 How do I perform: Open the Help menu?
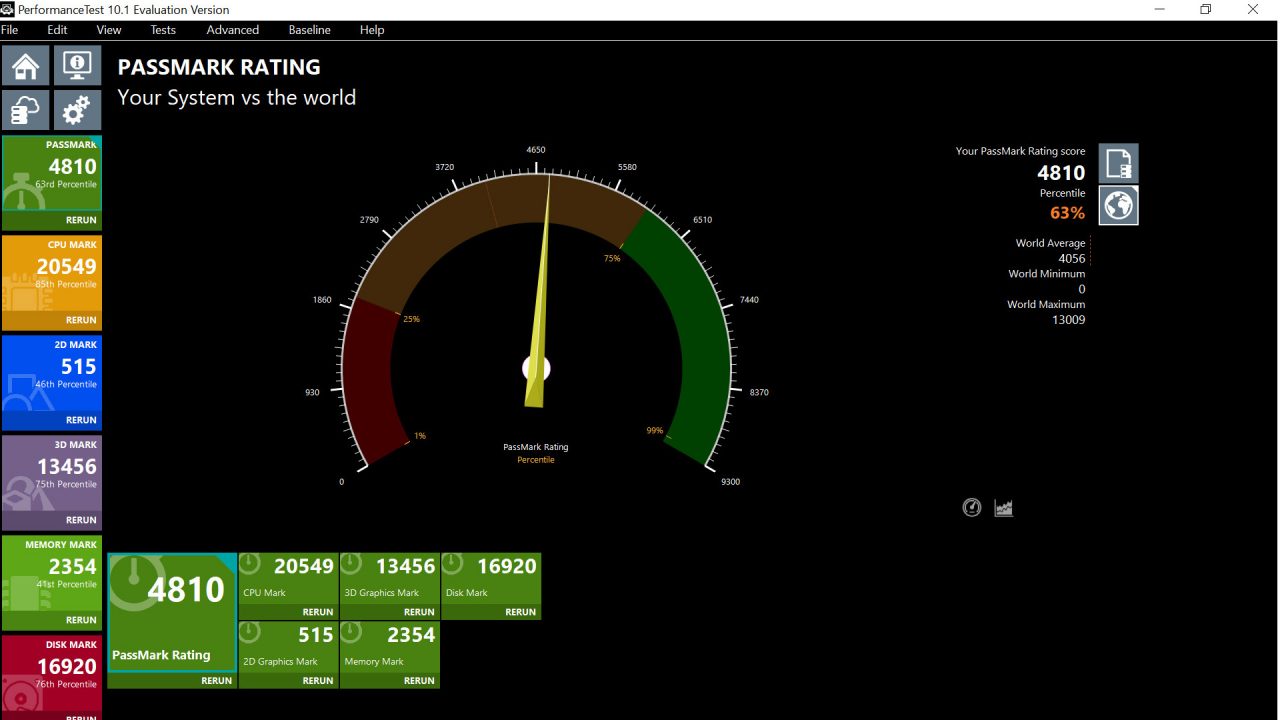coord(372,30)
